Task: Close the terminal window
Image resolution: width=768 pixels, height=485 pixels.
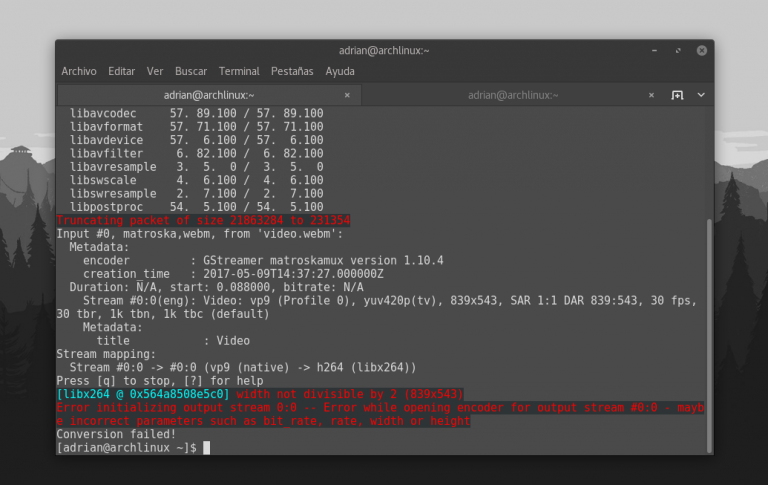Action: (701, 50)
